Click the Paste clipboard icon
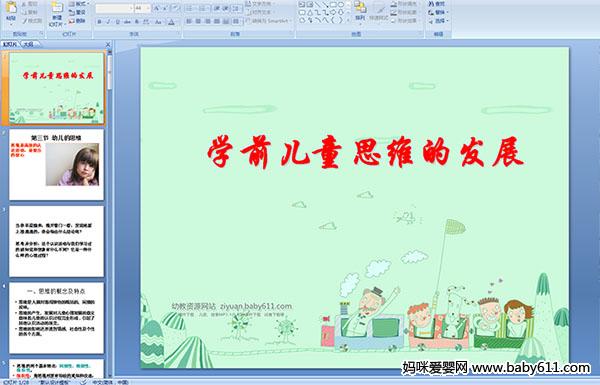Image resolution: width=600 pixels, height=385 pixels. point(11,11)
